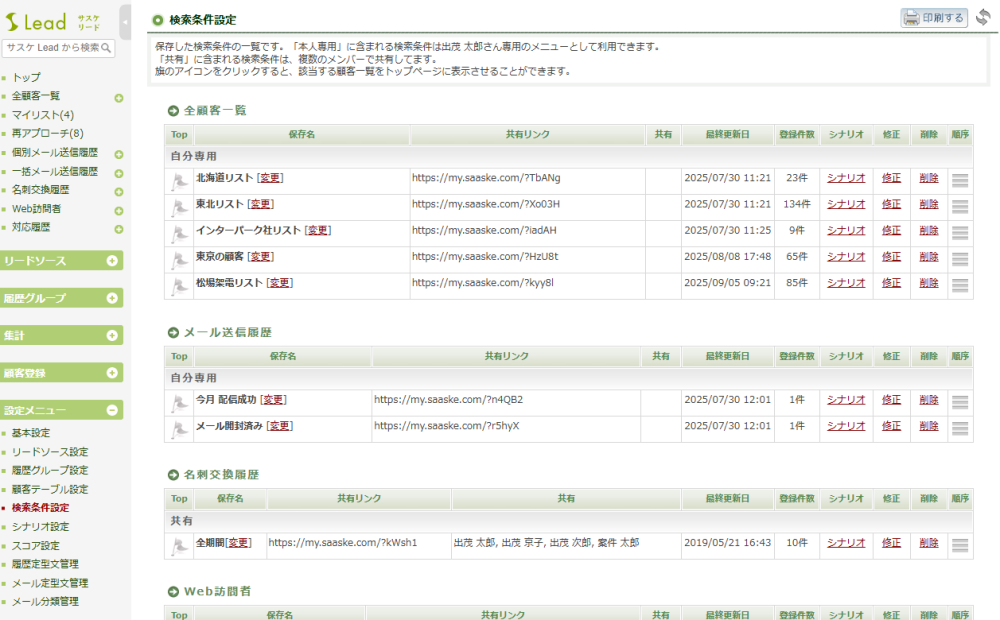The image size is (1000, 620).
Task: Click the reorder handle for メール開封済み row
Action: 959,428
